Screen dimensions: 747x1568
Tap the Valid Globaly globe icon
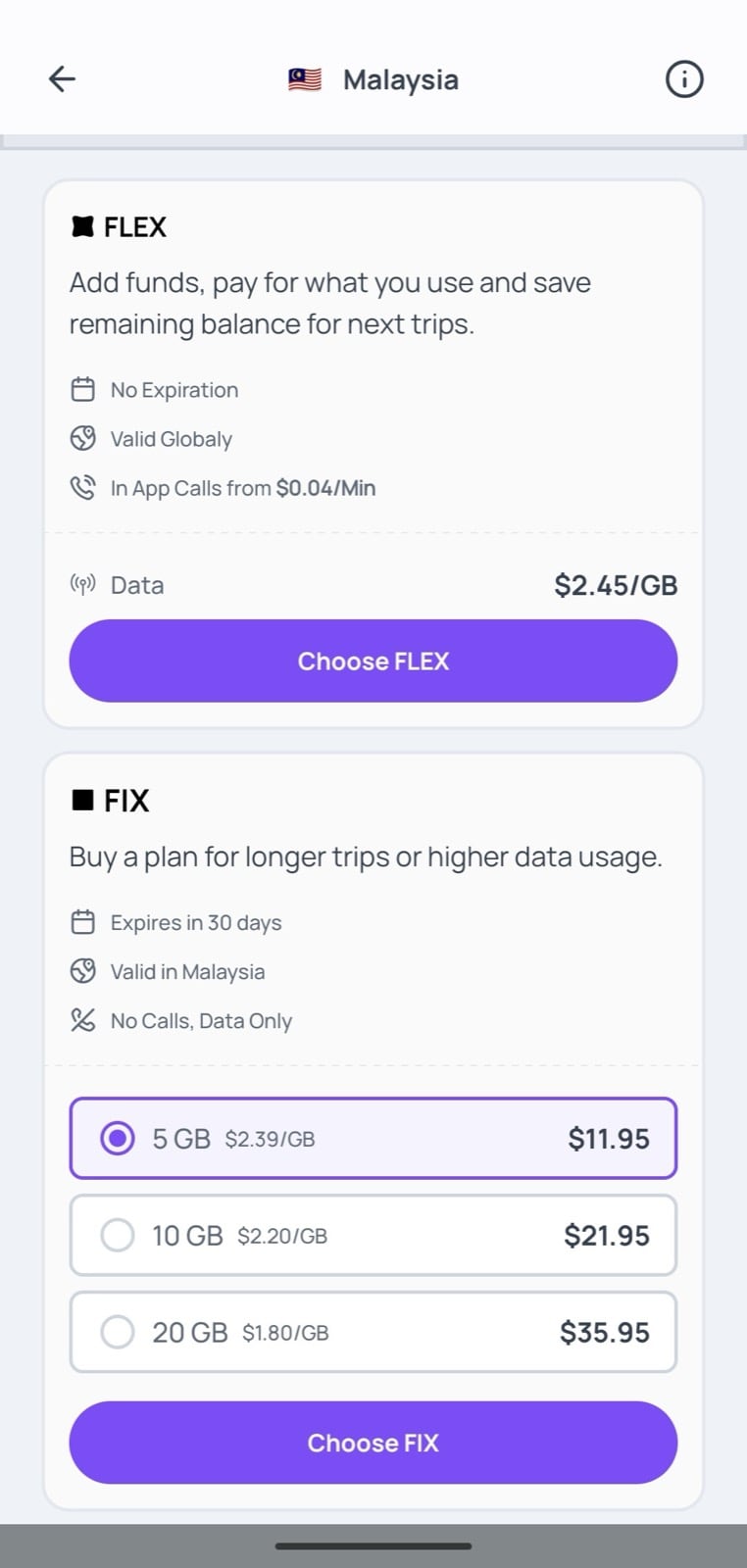[83, 439]
